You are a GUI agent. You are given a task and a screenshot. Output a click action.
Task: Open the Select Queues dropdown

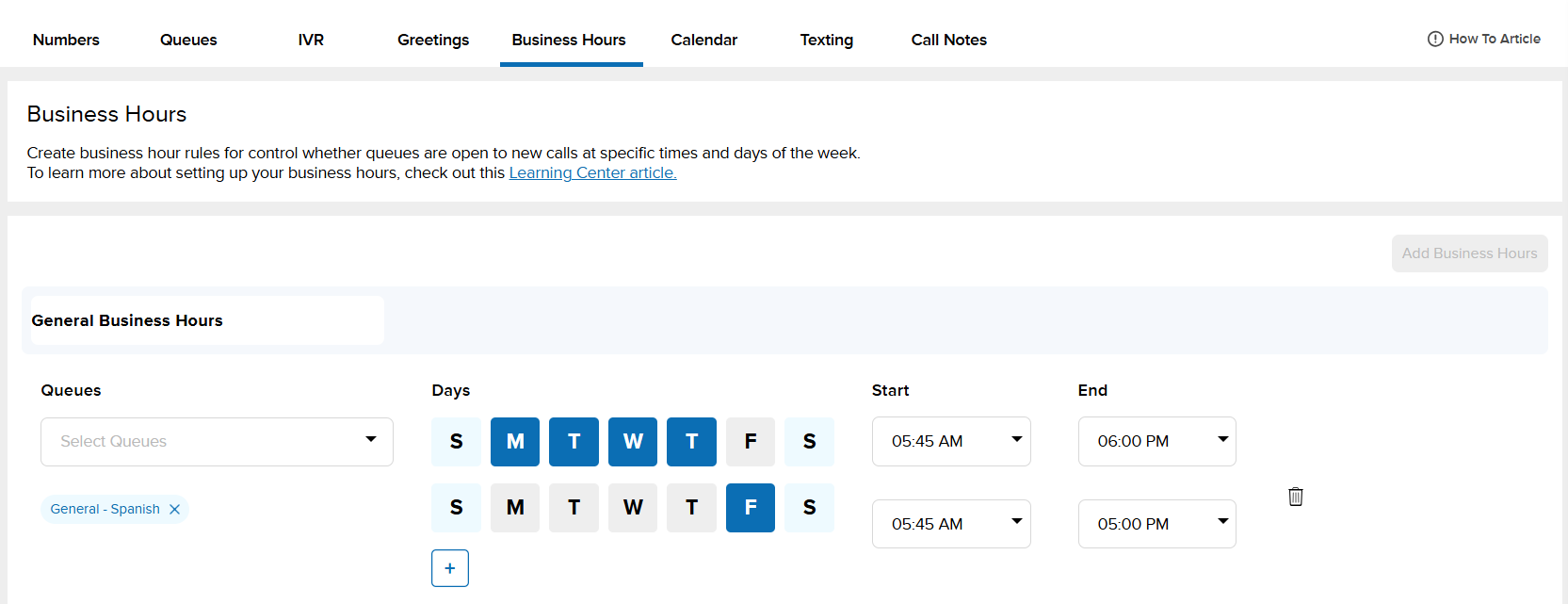tap(217, 441)
